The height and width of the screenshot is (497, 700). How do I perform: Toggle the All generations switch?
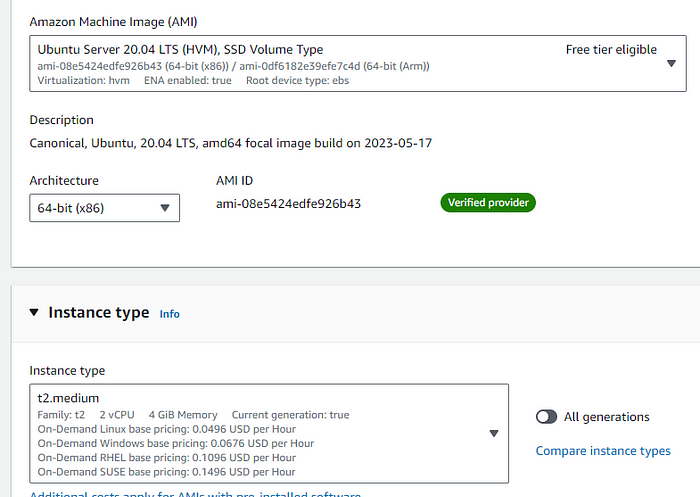click(546, 417)
